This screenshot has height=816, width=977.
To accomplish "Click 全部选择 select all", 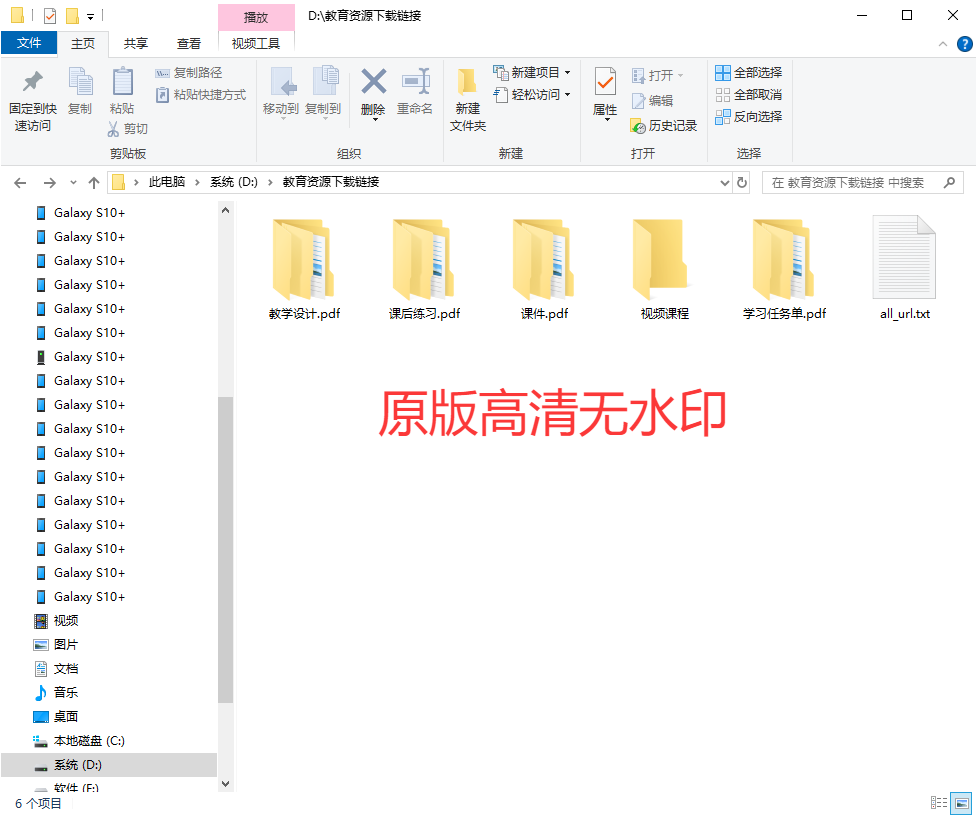I will [748, 73].
